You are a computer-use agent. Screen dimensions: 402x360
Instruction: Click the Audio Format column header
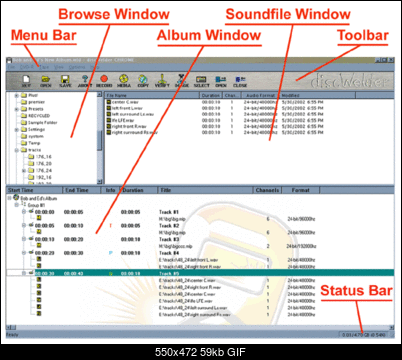261,95
